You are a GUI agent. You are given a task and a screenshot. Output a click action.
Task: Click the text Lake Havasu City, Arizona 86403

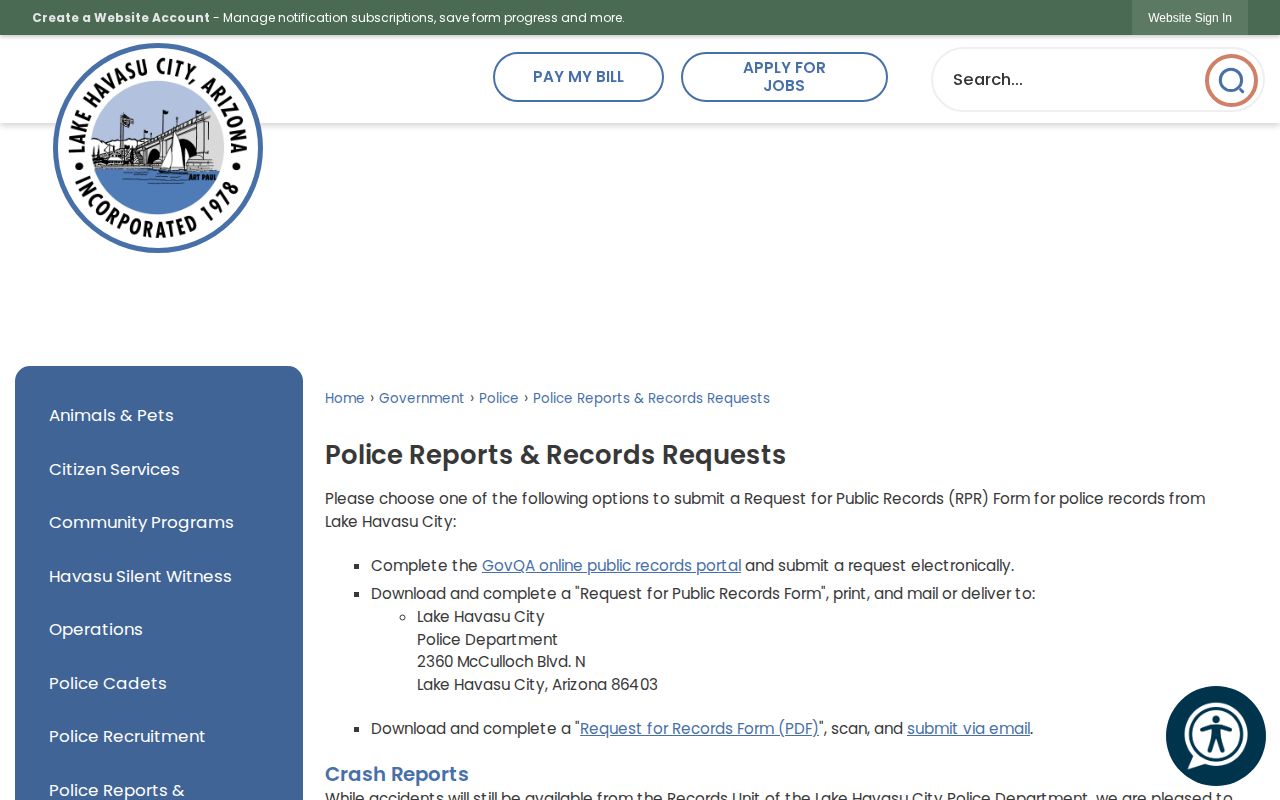537,685
